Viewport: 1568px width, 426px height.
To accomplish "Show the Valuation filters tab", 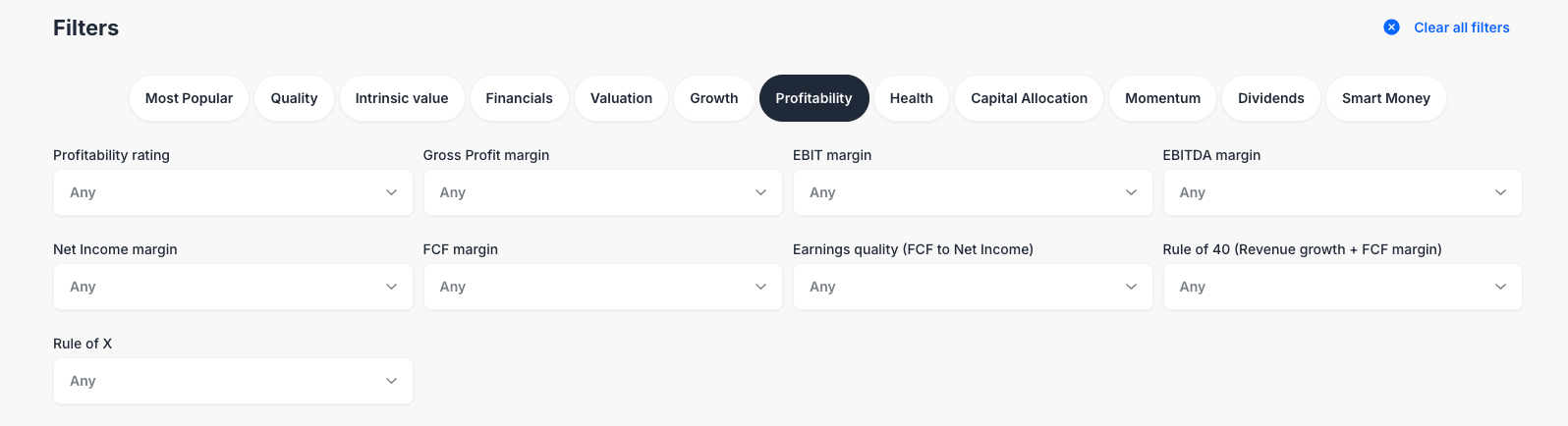I will [x=621, y=98].
